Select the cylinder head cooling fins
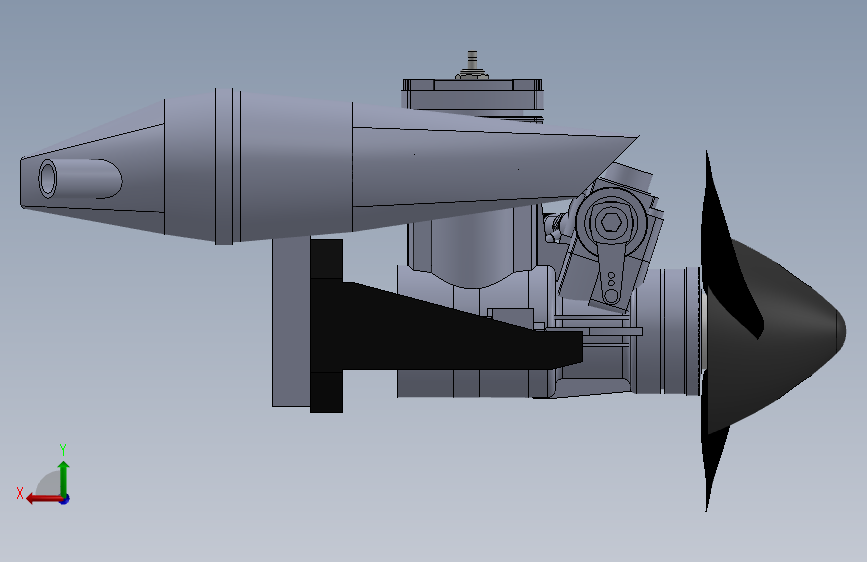Screen dimensions: 867x562 point(473,100)
